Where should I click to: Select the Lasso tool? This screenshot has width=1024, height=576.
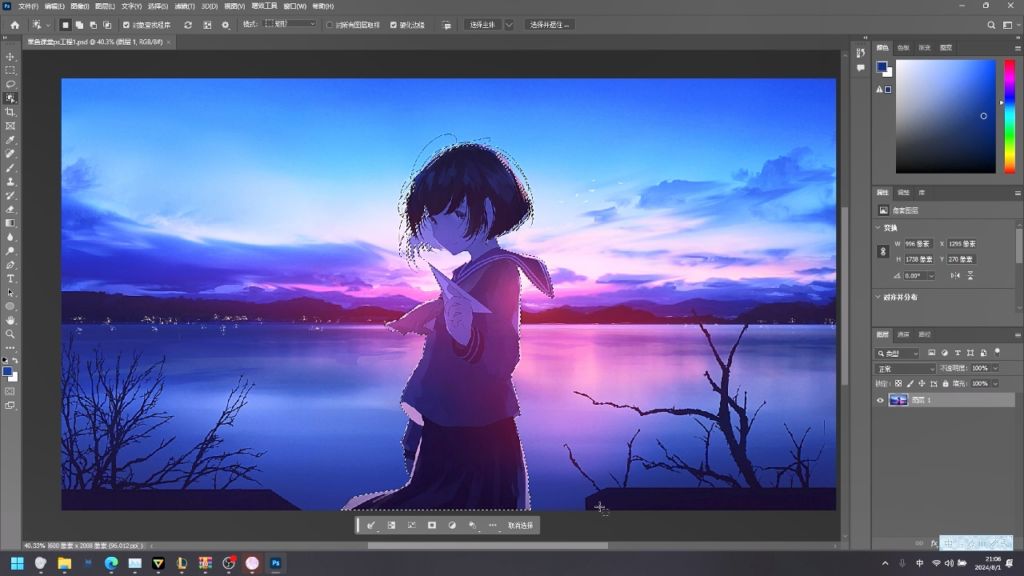pos(10,85)
